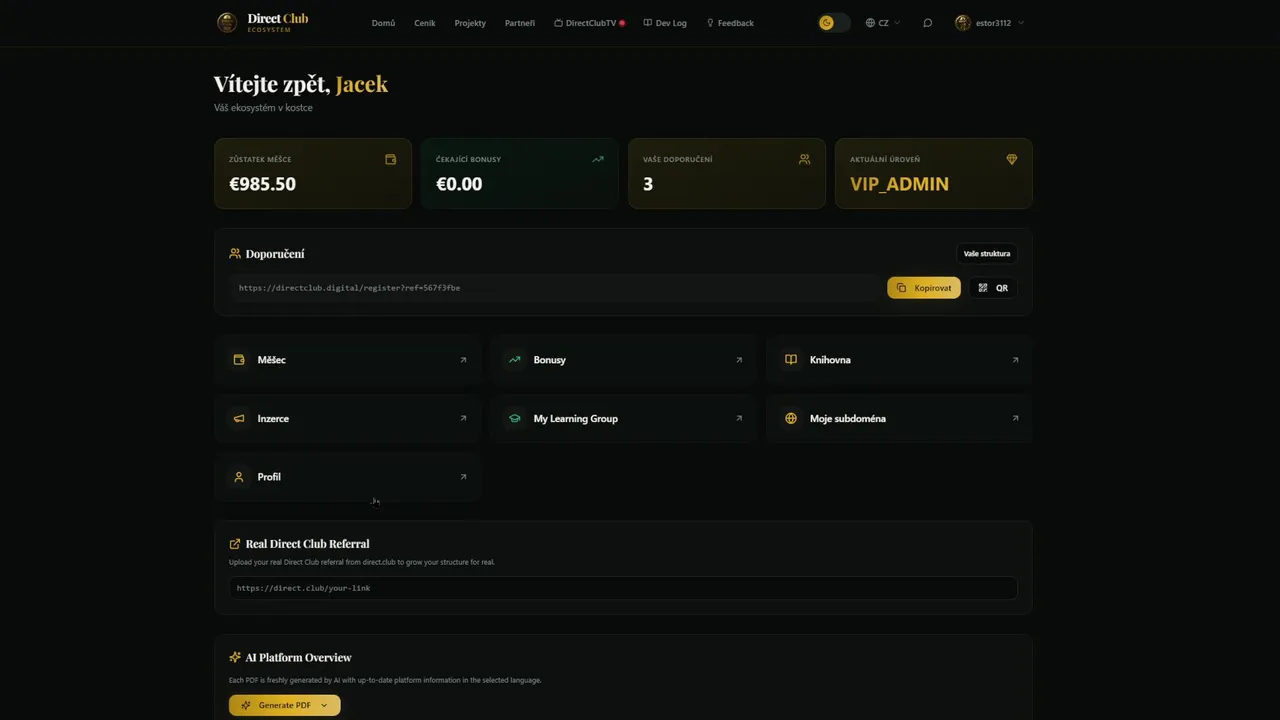This screenshot has width=1280, height=720.
Task: Open the Dev Log page
Action: point(665,23)
